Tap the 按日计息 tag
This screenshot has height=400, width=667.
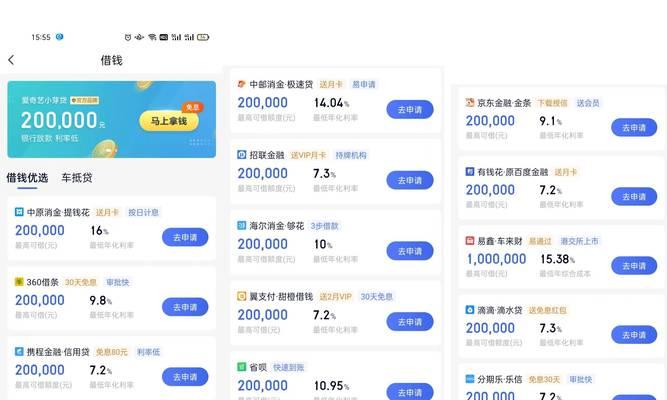143,212
